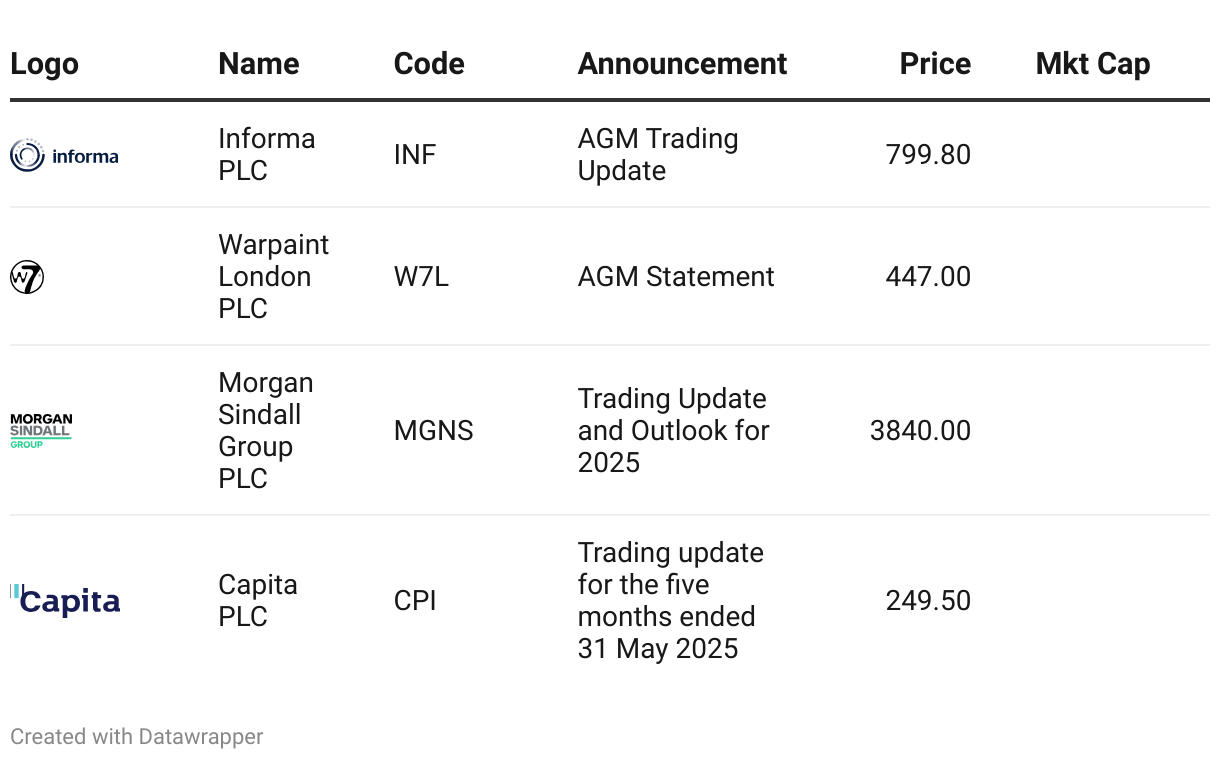The width and height of the screenshot is (1220, 760).
Task: Click the Warpaint W7 logo
Action: (27, 277)
